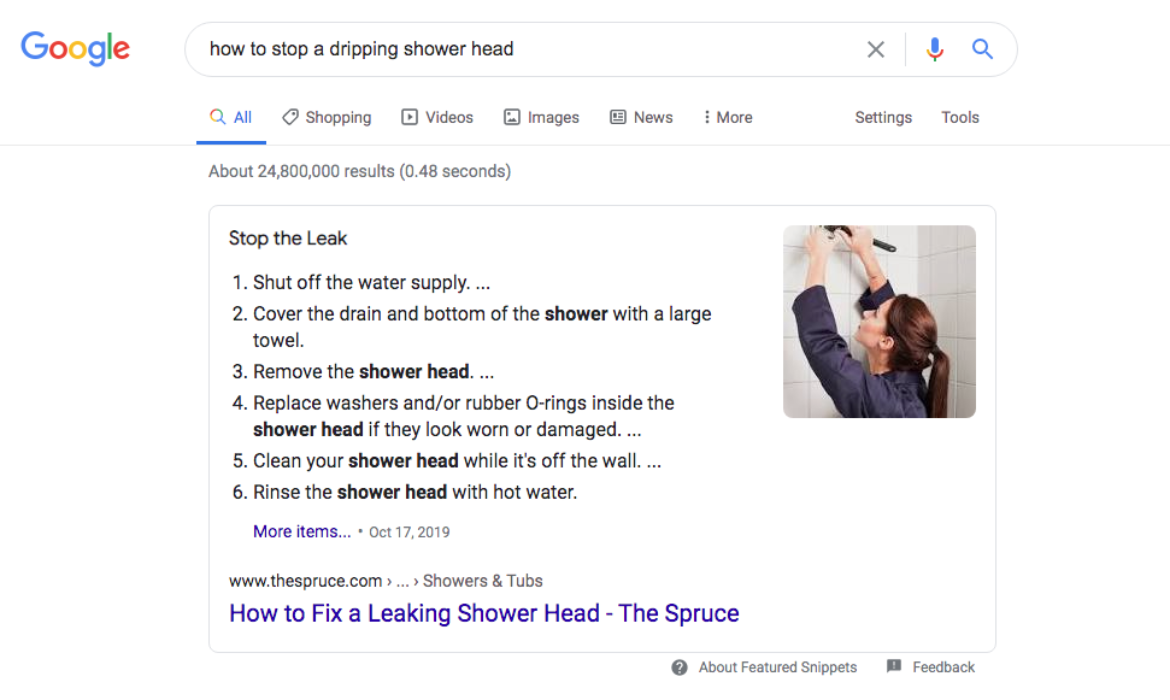Screen dimensions: 1170x700
Task: Click the Shopping tag icon
Action: (x=290, y=117)
